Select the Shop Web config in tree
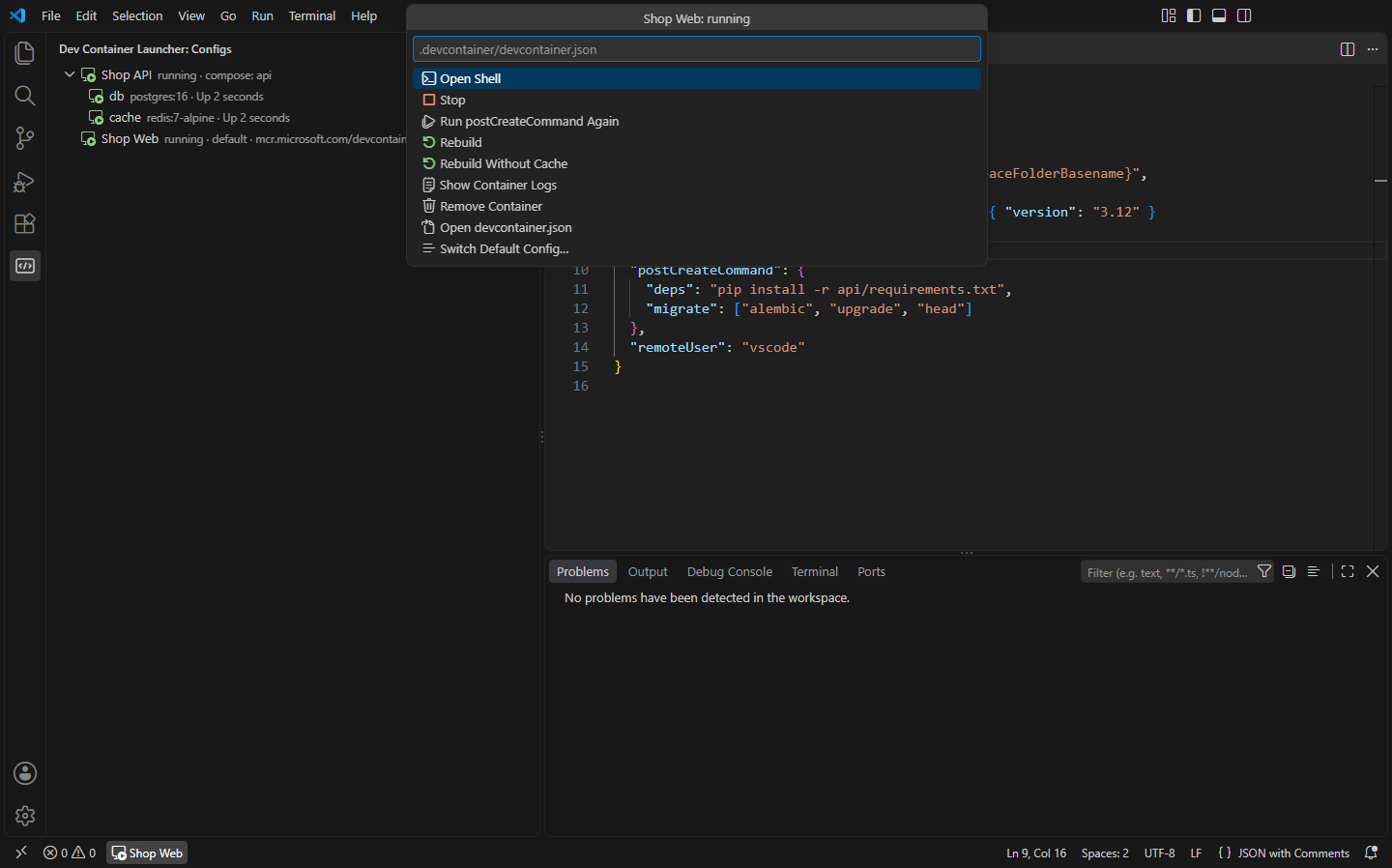The height and width of the screenshot is (868, 1392). (293, 139)
